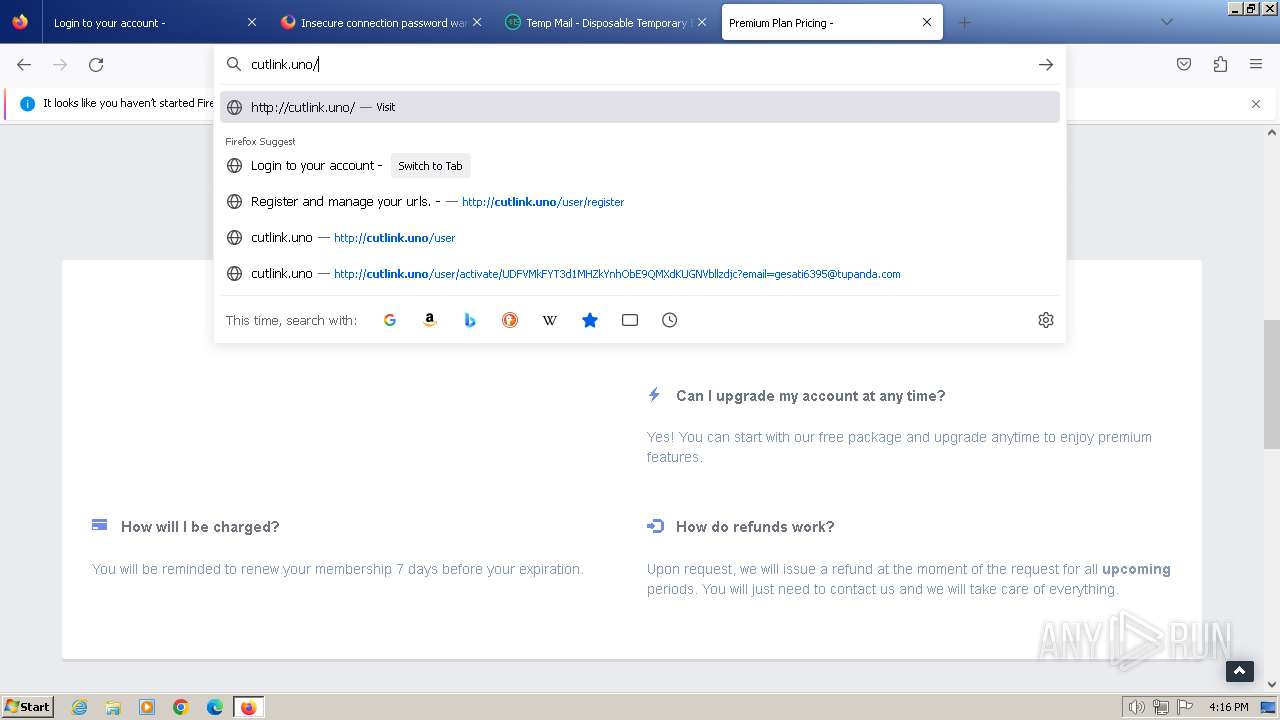Select http://cutlink.uno/ Visit suggestion
The width and height of the screenshot is (1280, 720).
point(640,107)
